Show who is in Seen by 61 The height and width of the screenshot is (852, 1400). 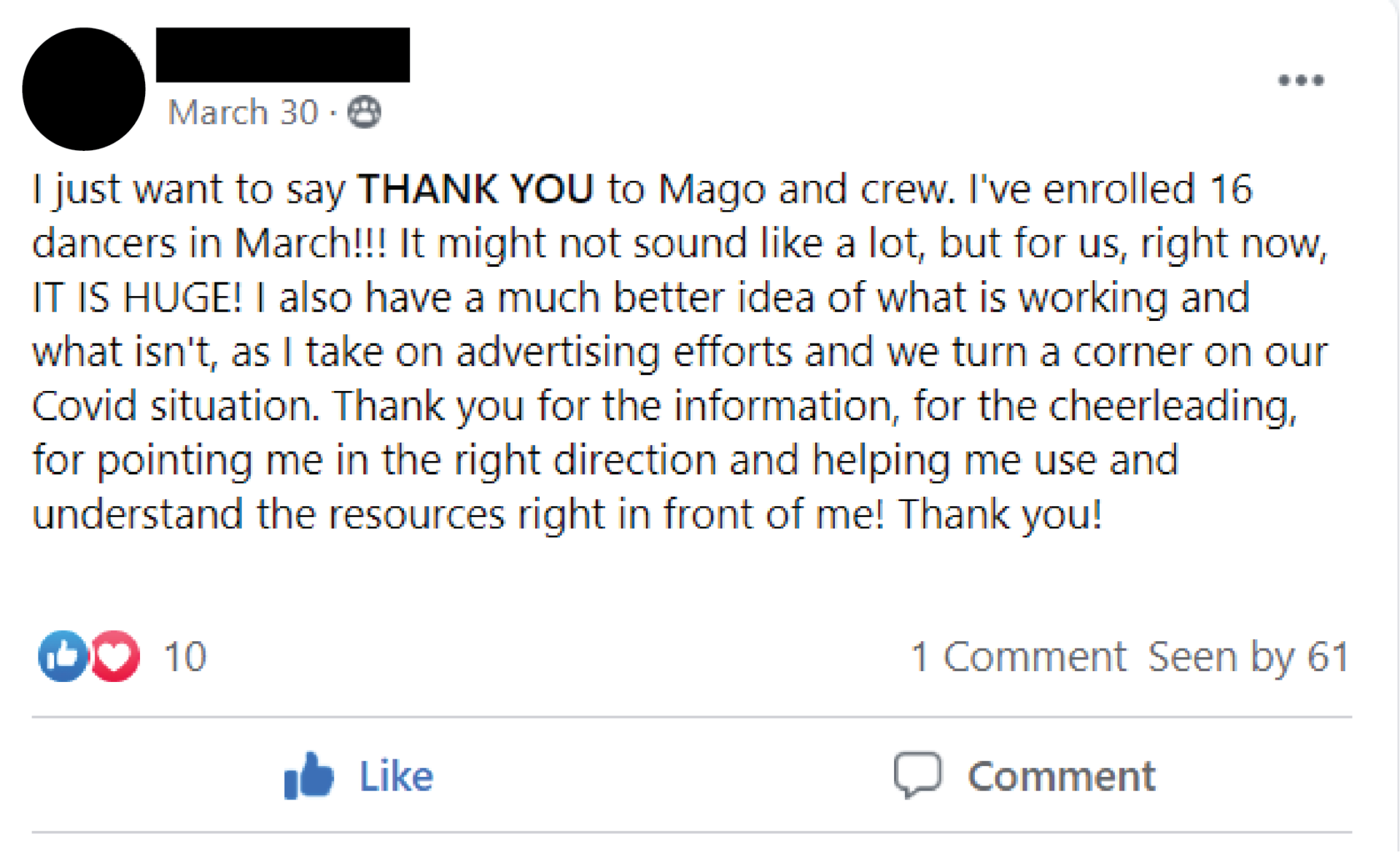coord(1248,657)
